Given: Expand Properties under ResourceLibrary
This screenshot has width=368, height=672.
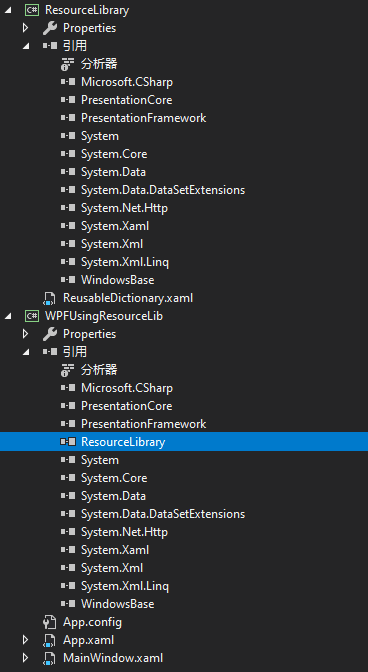Looking at the screenshot, I should [x=25, y=28].
